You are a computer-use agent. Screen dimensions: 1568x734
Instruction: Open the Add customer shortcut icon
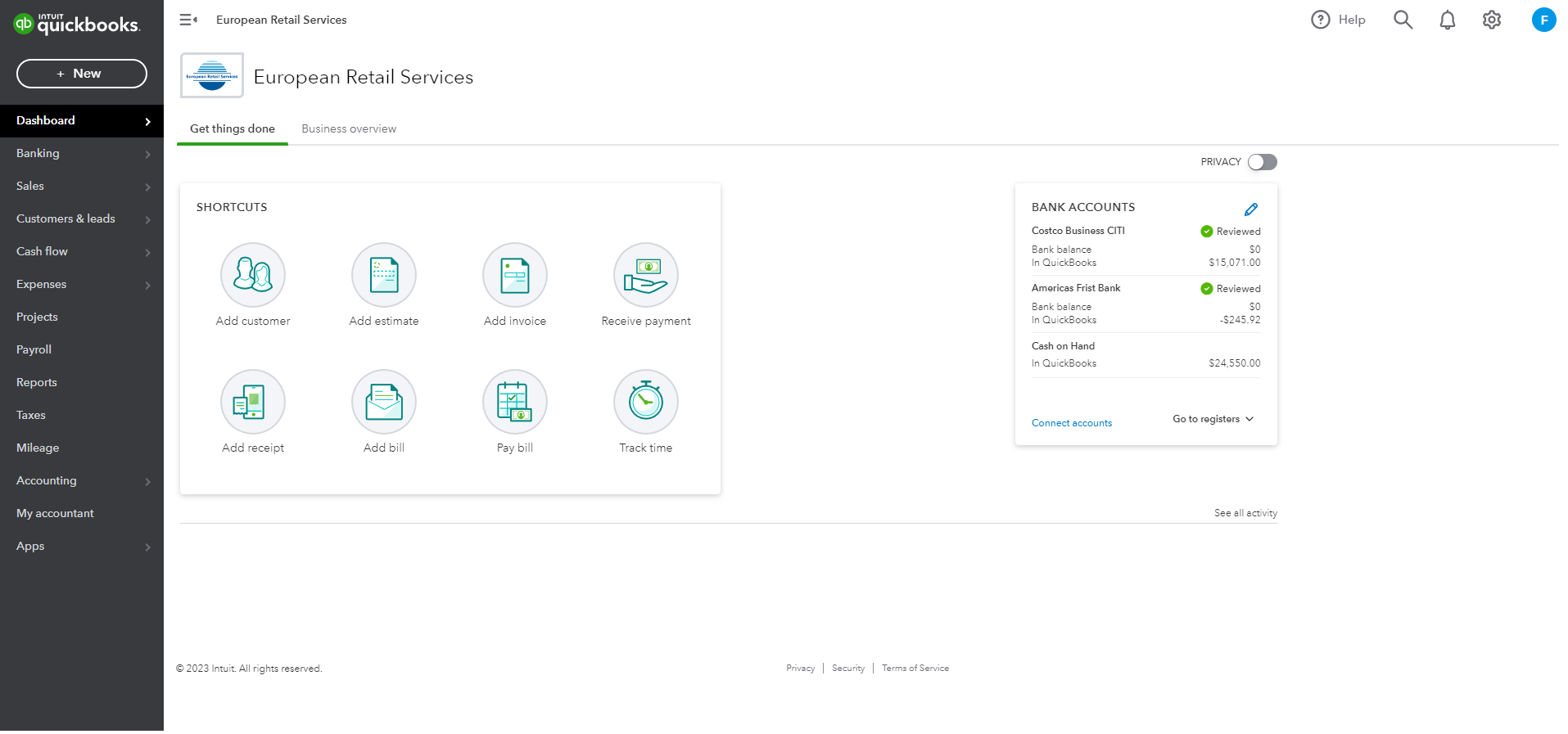(253, 275)
